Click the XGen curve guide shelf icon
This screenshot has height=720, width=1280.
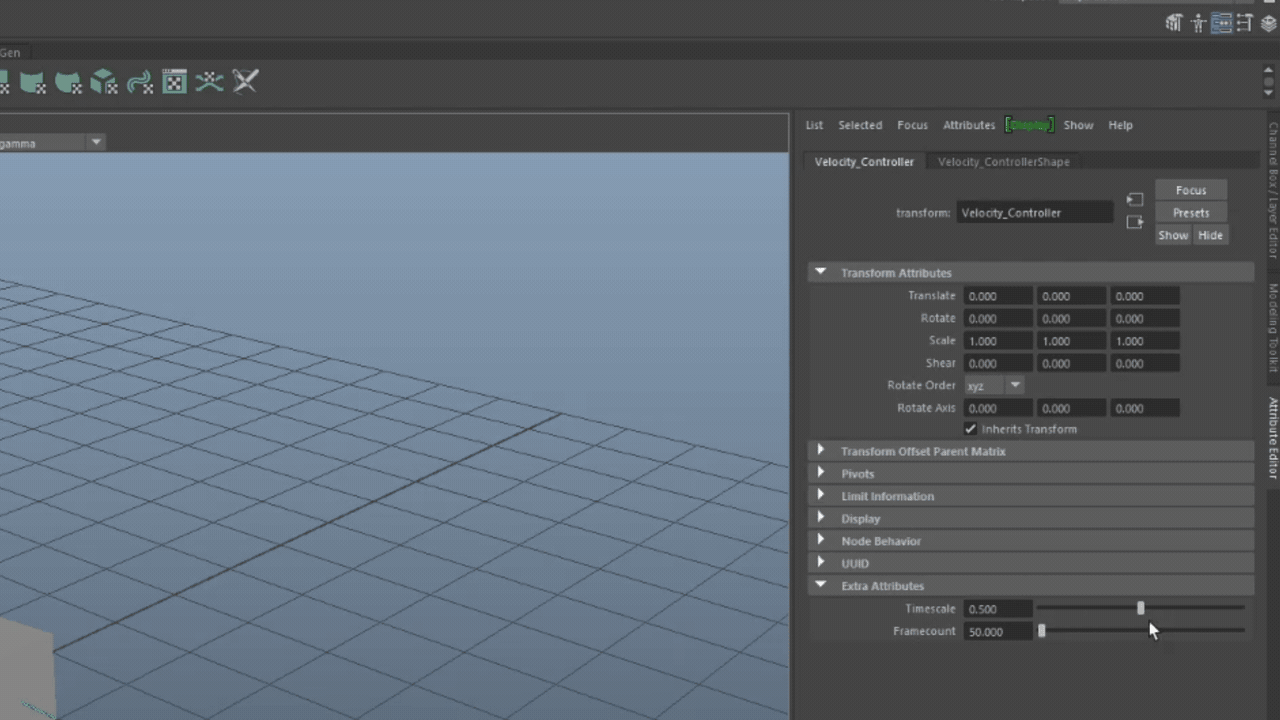(140, 82)
